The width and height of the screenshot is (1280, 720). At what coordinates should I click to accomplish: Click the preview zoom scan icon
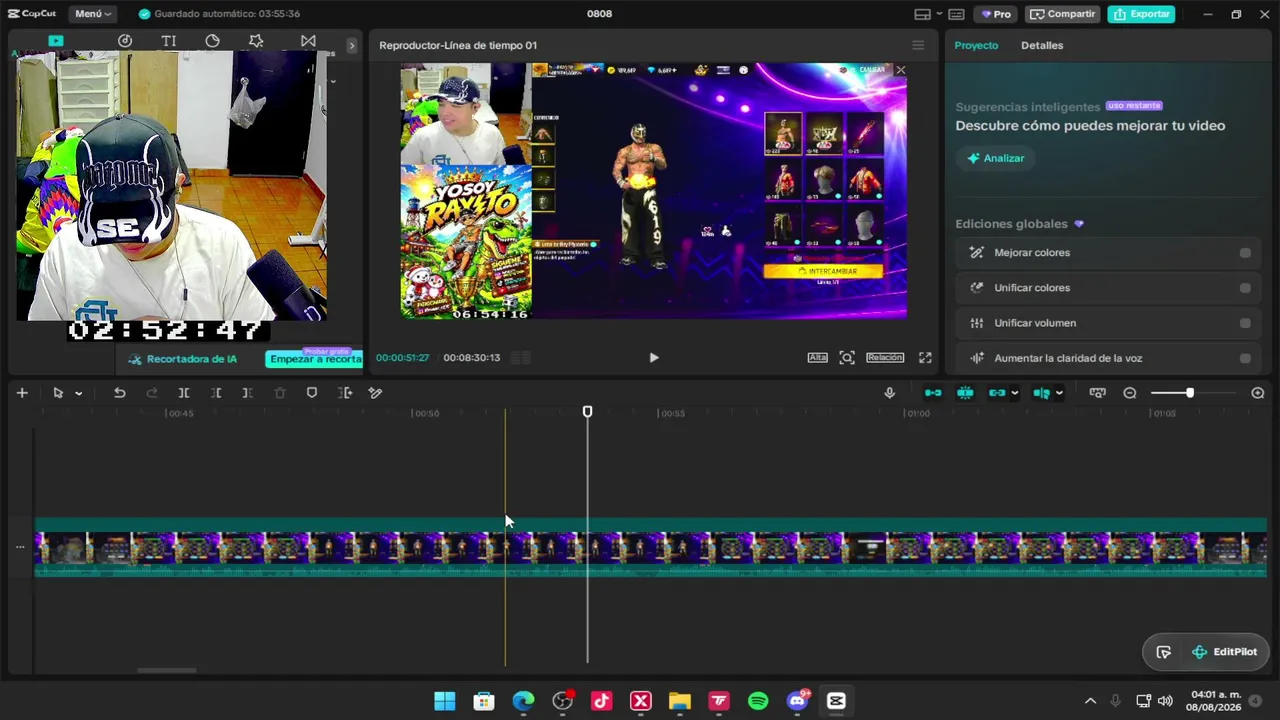pos(847,358)
